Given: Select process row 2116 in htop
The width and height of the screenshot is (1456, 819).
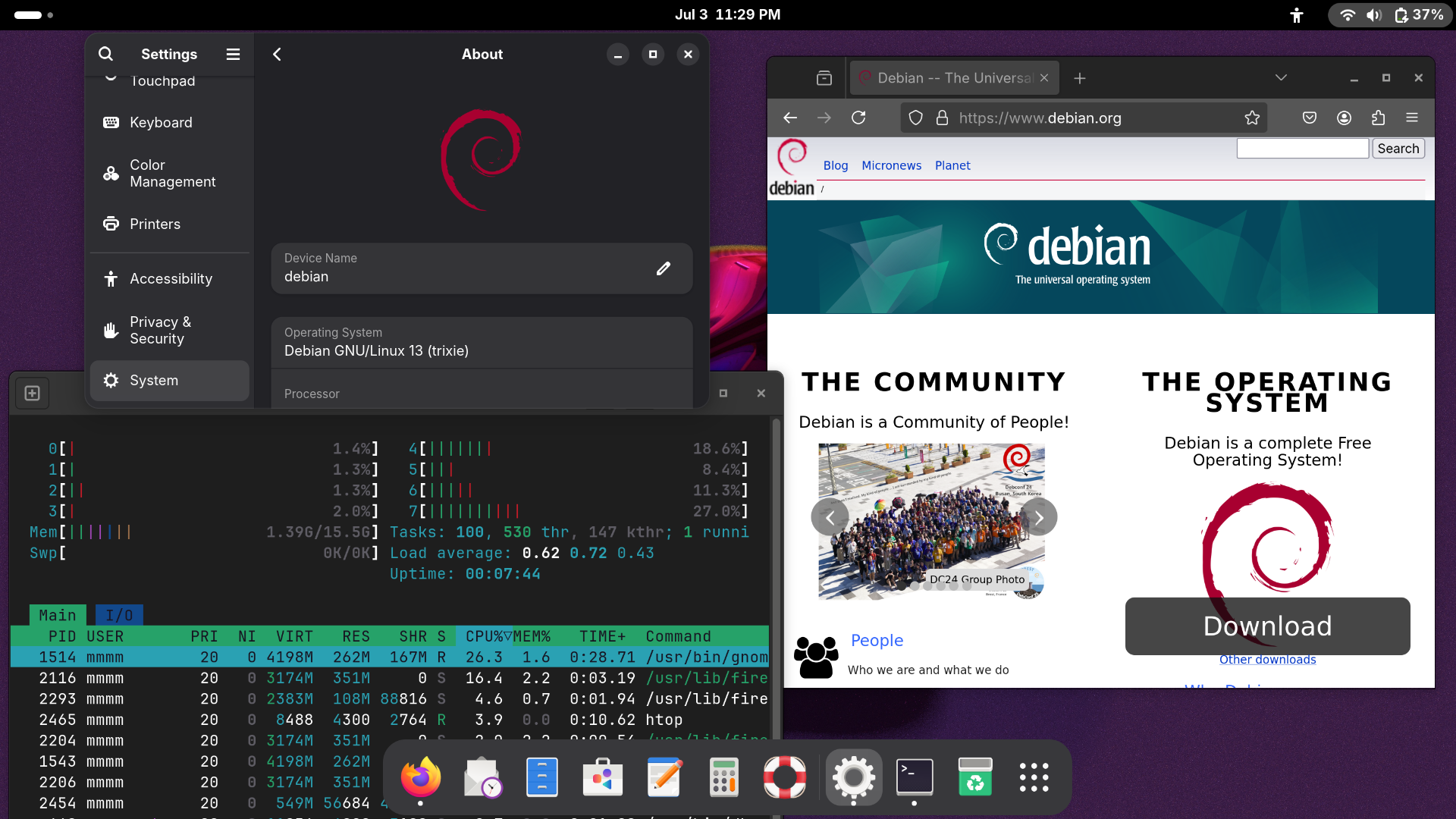Looking at the screenshot, I should click(x=390, y=678).
